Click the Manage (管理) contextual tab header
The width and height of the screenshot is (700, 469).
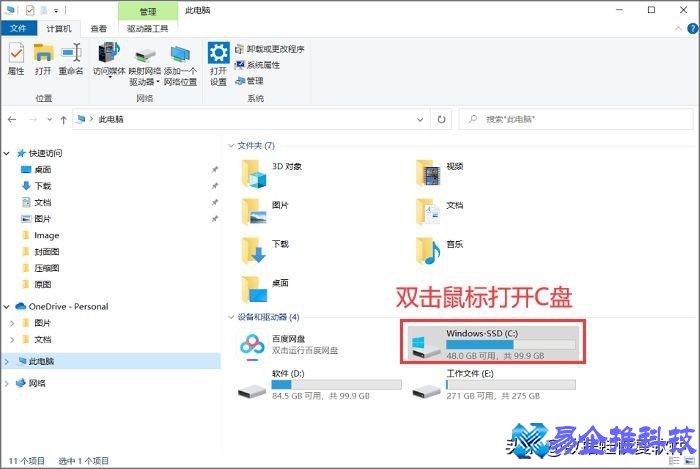pyautogui.click(x=148, y=12)
